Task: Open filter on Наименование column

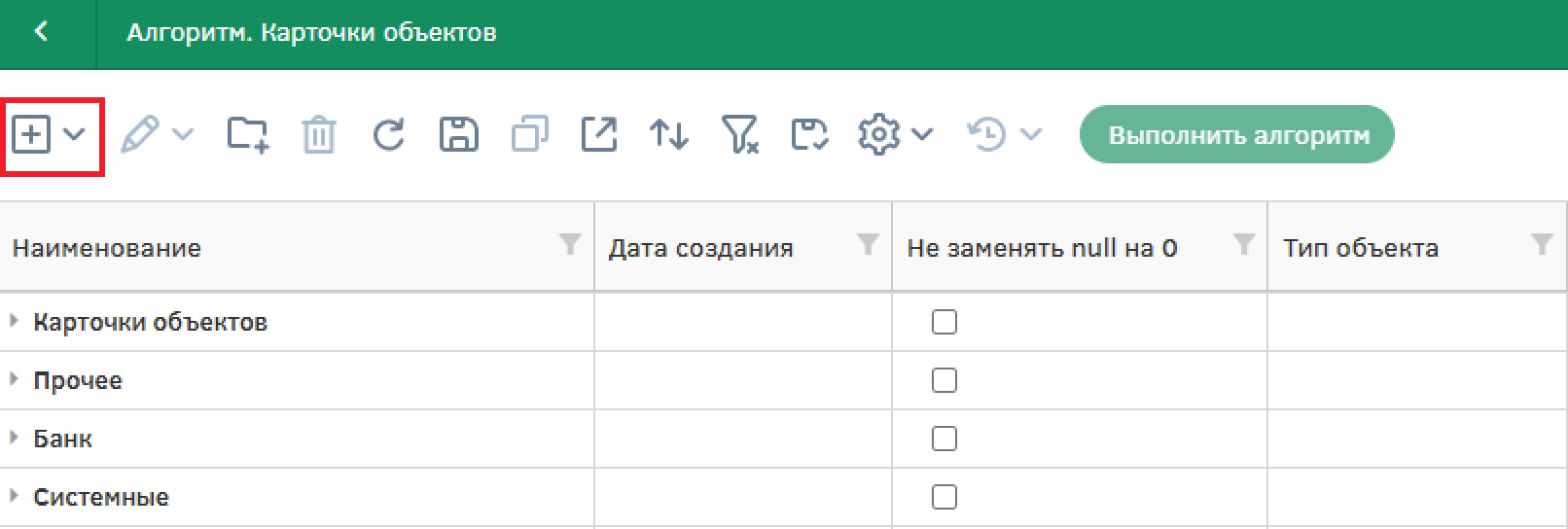Action: (570, 244)
